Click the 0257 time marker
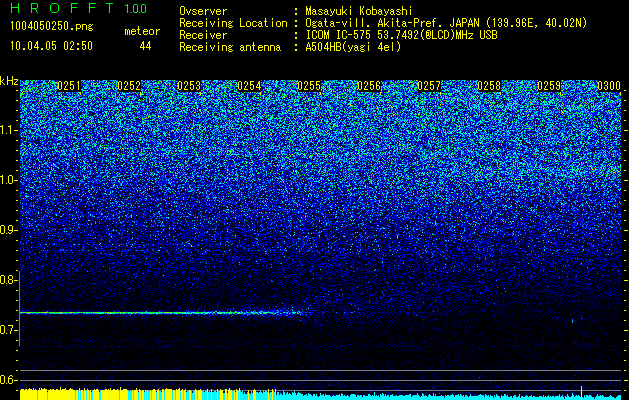This screenshot has width=629, height=400. [x=429, y=86]
